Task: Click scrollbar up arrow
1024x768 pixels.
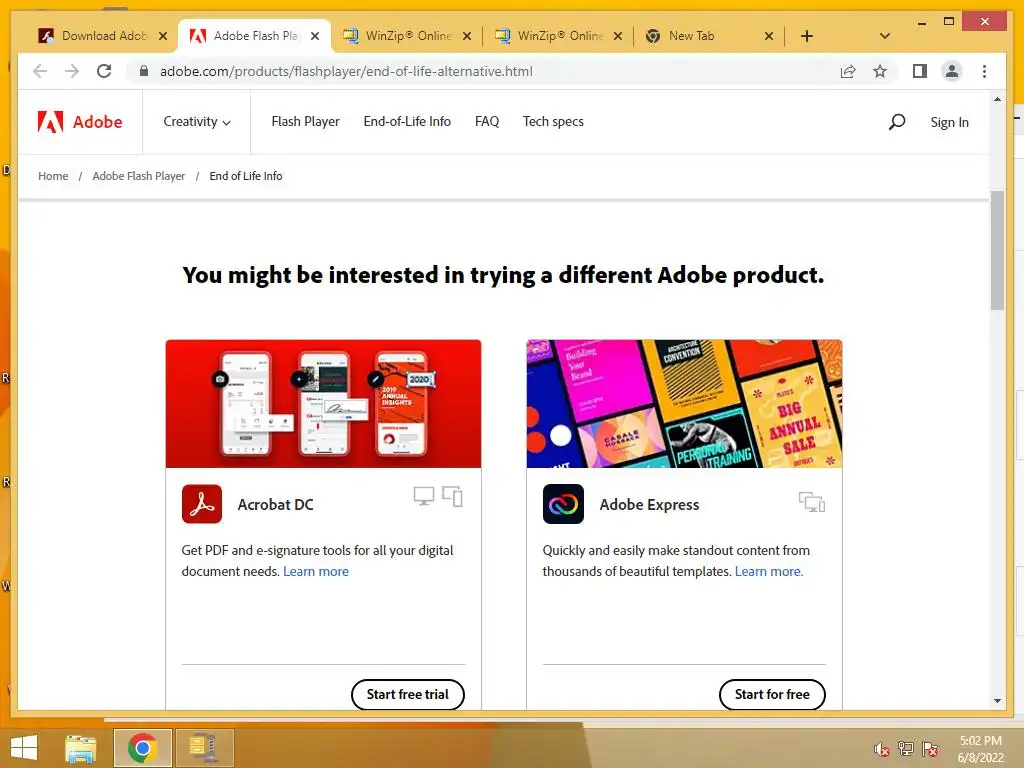Action: (997, 99)
